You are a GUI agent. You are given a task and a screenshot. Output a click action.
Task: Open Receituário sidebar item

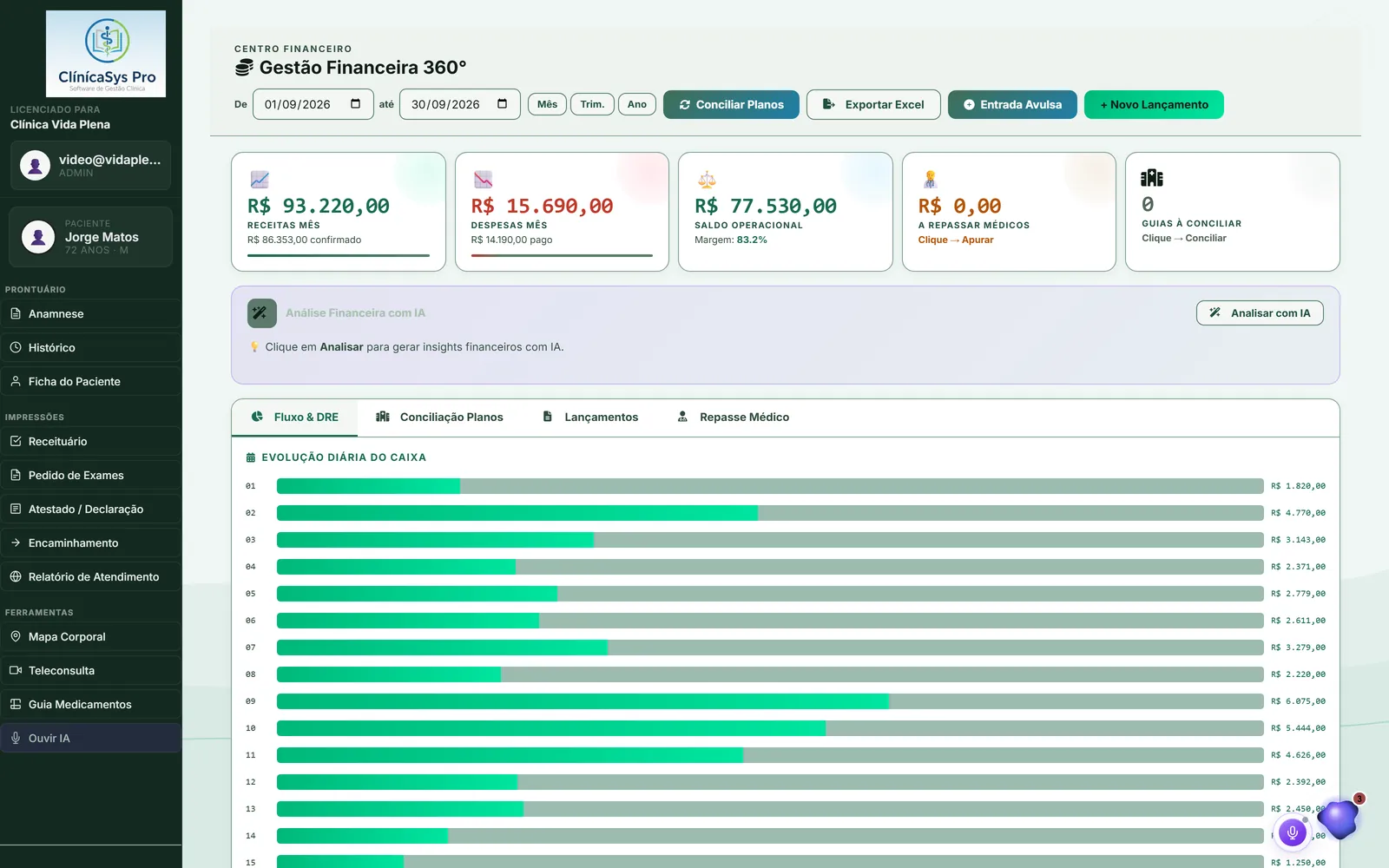pyautogui.click(x=91, y=441)
